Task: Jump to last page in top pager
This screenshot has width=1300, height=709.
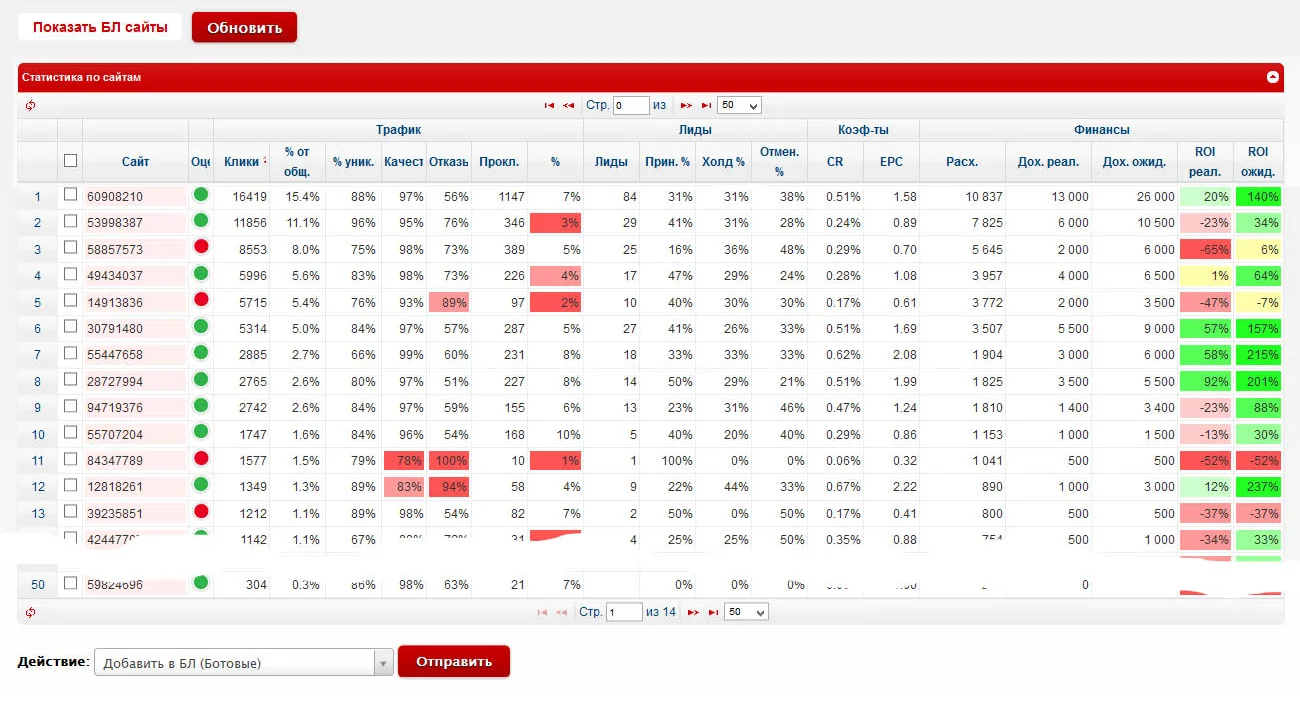Action: click(706, 106)
